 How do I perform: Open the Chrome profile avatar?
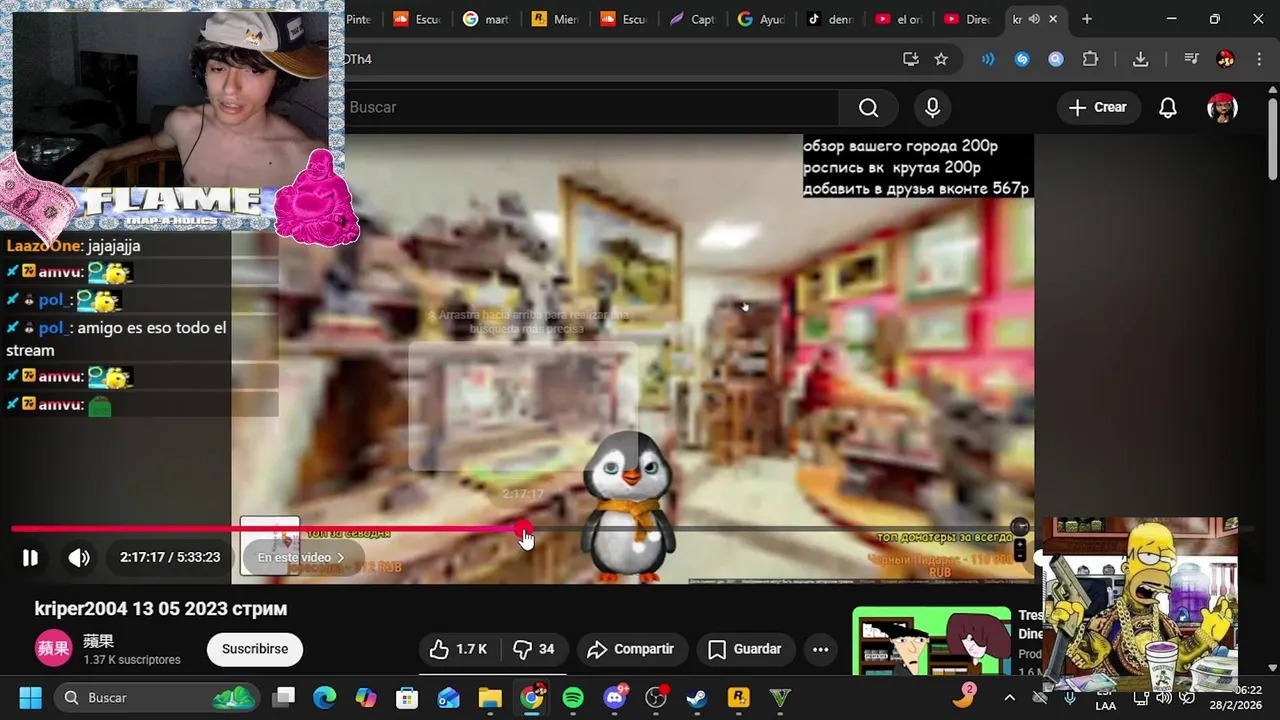1225,59
